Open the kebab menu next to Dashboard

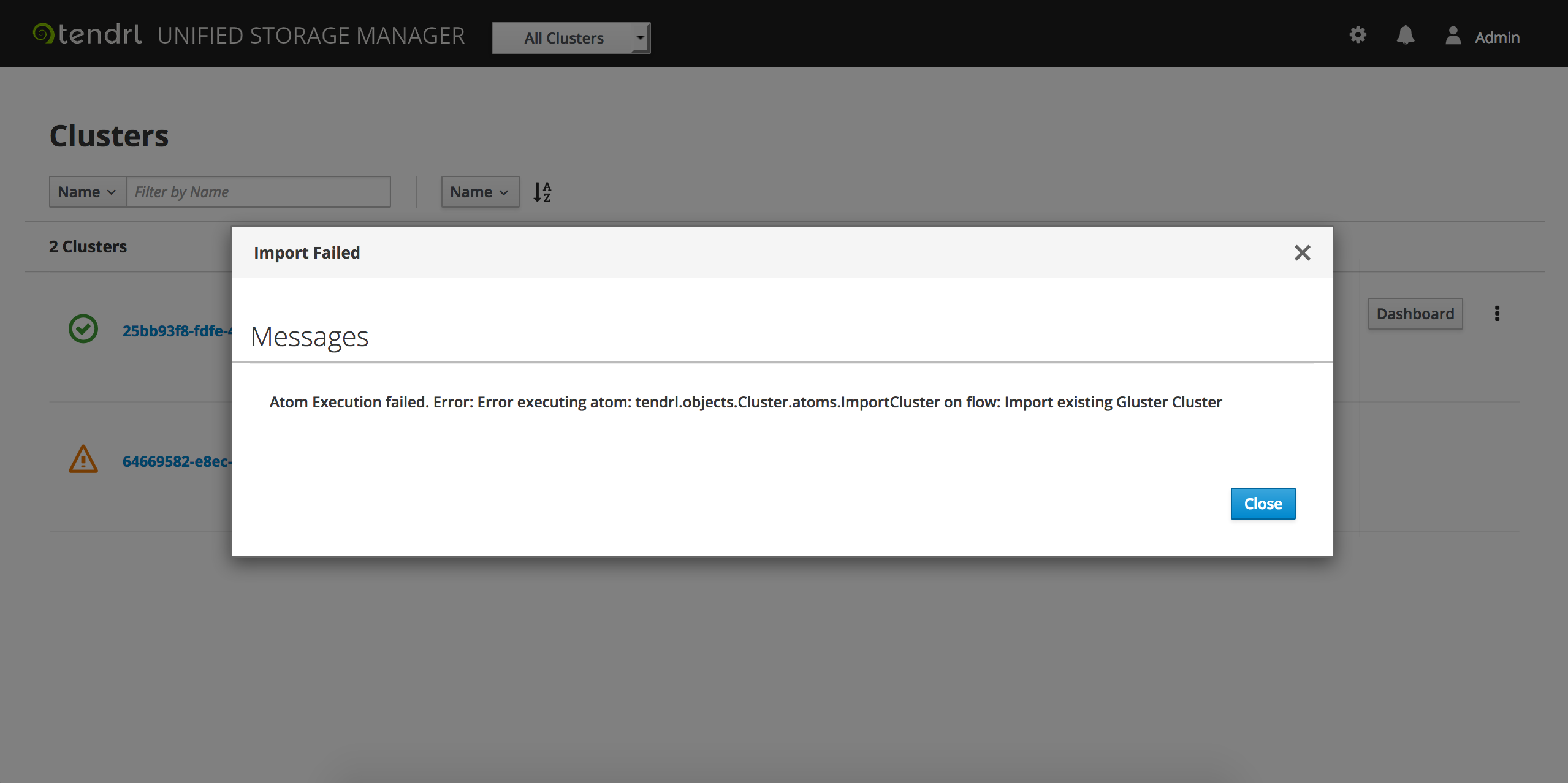pos(1497,314)
